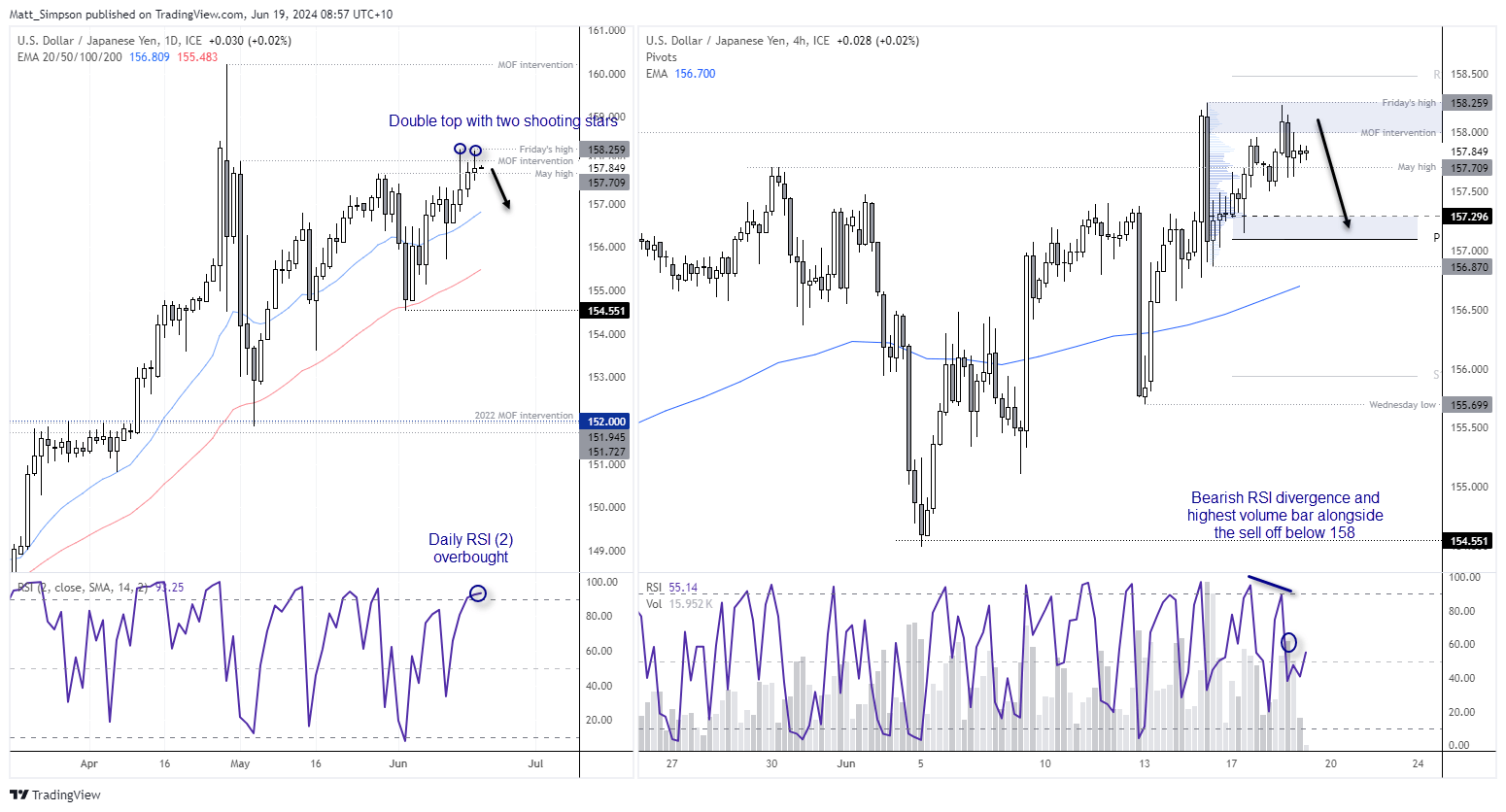Click the 158.259 price tag on daily chart axis
Image resolution: width=1506 pixels, height=812 pixels.
point(606,150)
